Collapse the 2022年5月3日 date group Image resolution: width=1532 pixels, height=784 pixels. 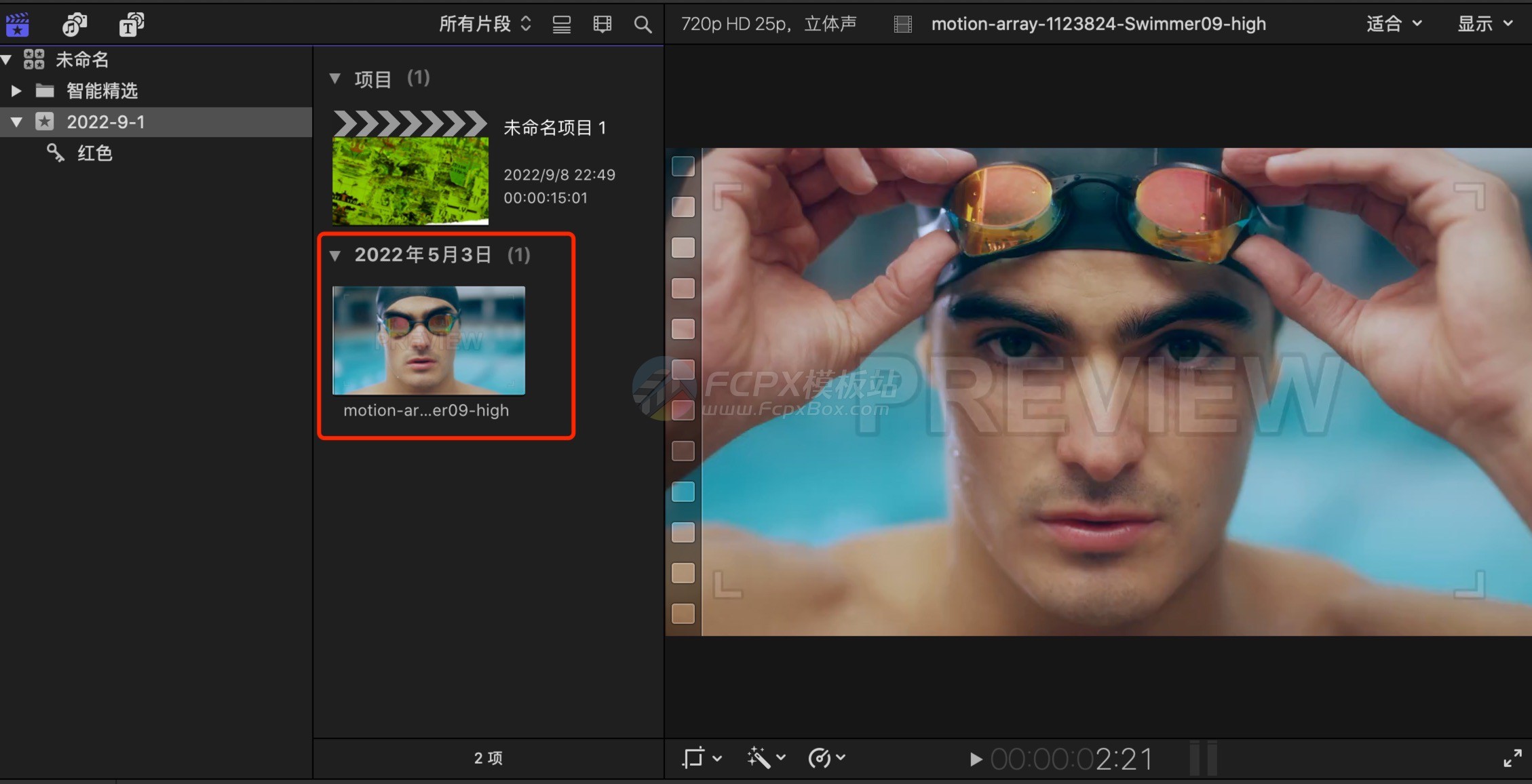[x=334, y=256]
